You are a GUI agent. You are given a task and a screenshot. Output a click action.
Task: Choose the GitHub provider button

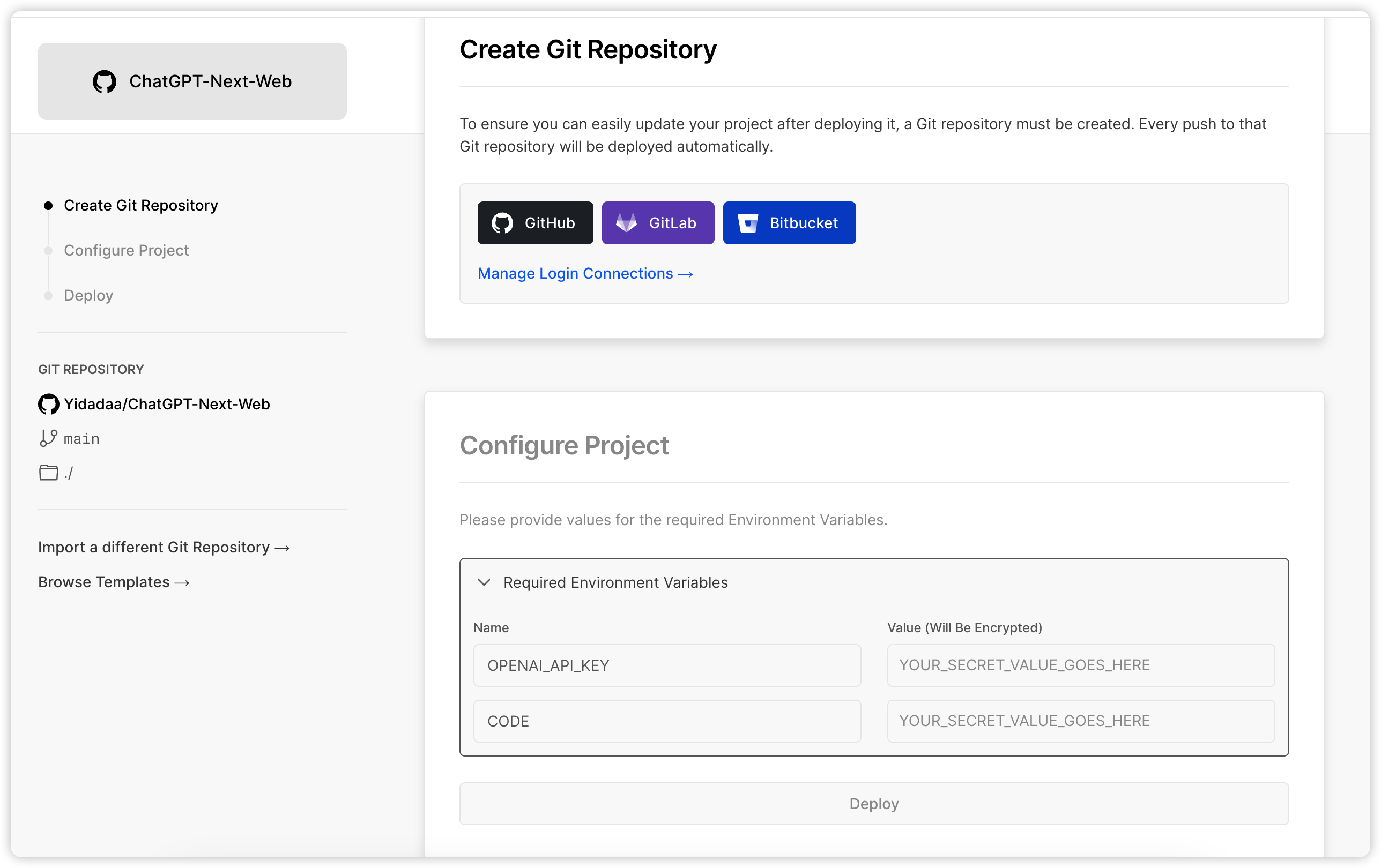click(x=535, y=223)
